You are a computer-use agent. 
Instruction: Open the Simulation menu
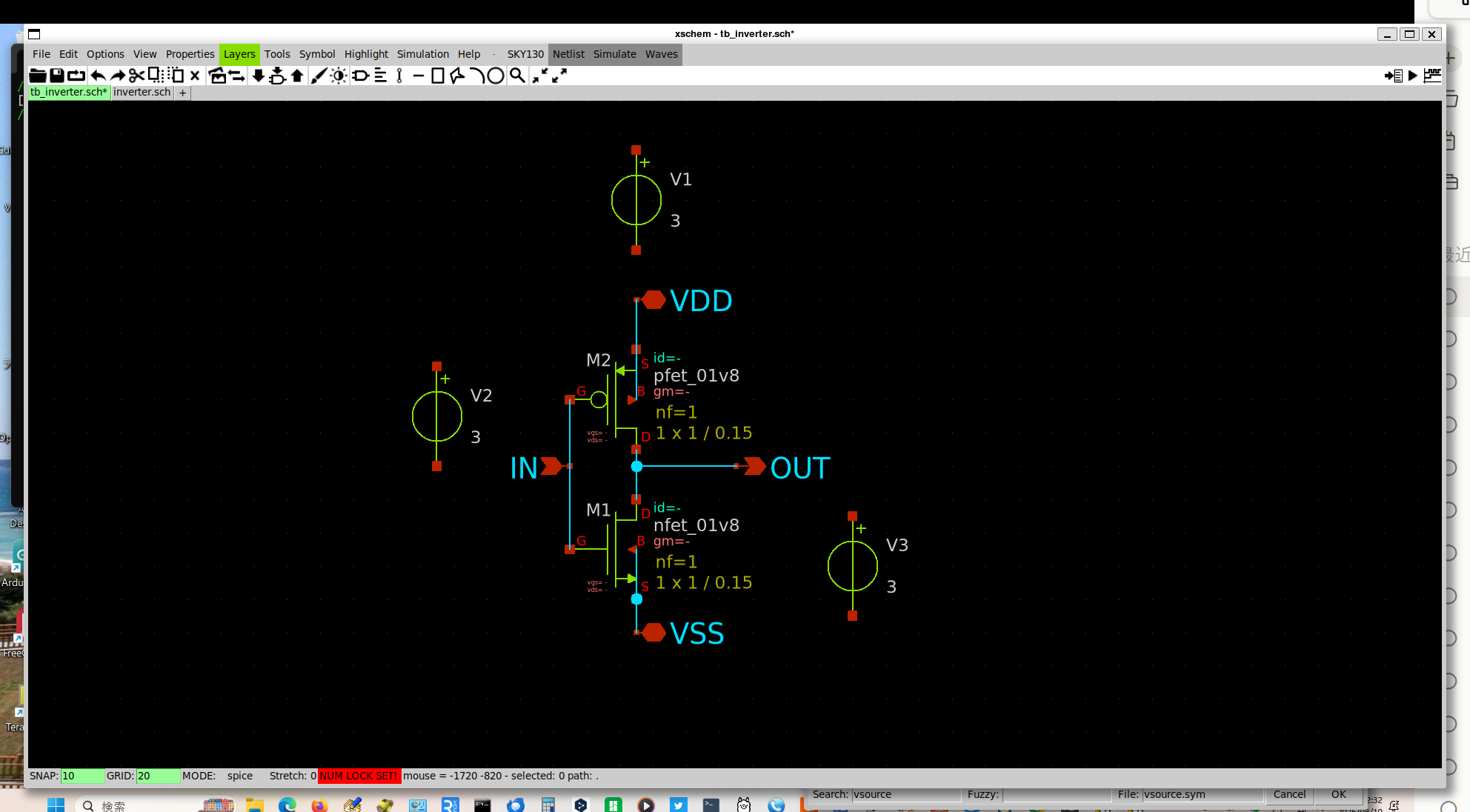(423, 54)
